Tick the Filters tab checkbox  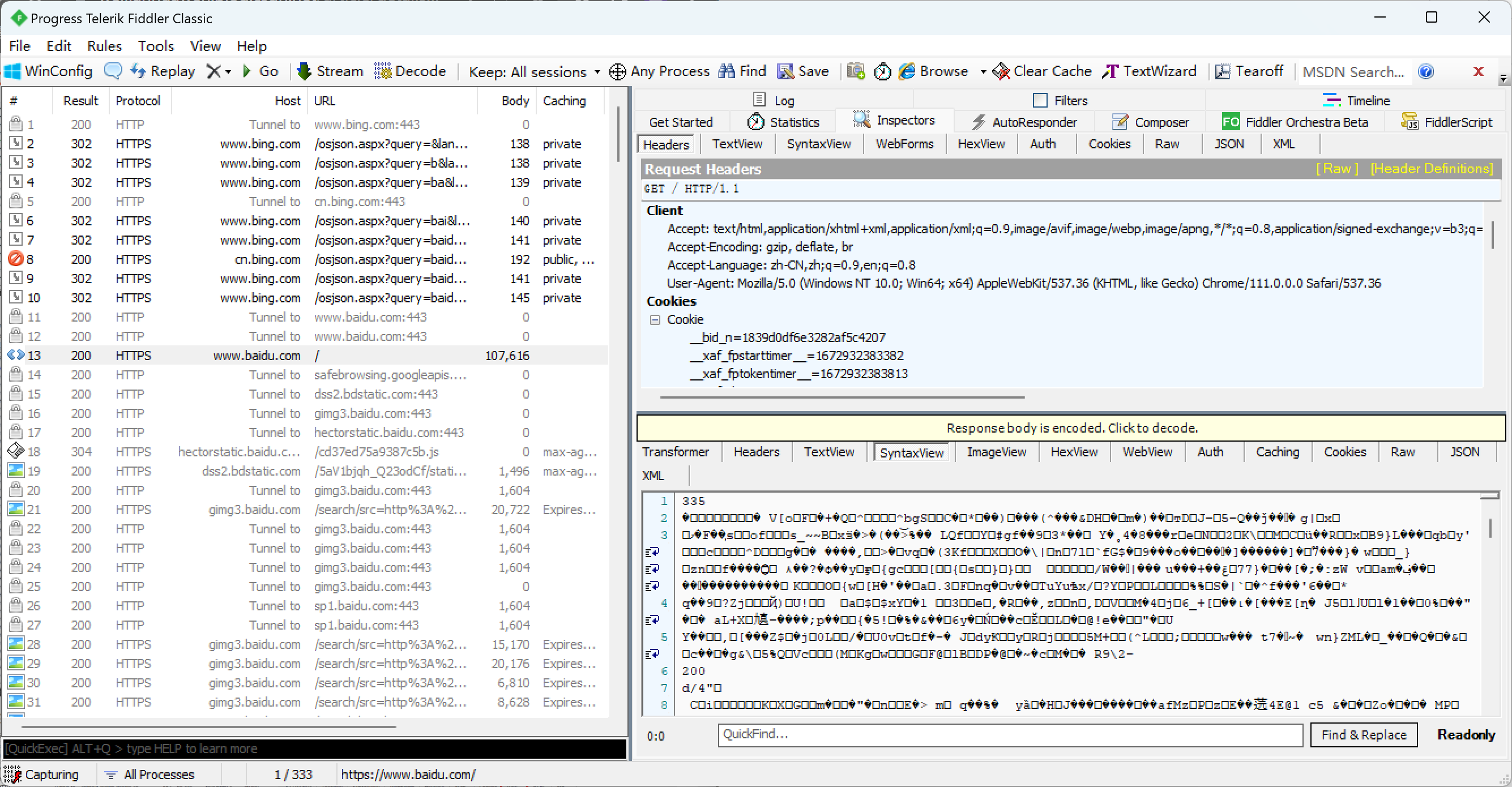[1040, 100]
